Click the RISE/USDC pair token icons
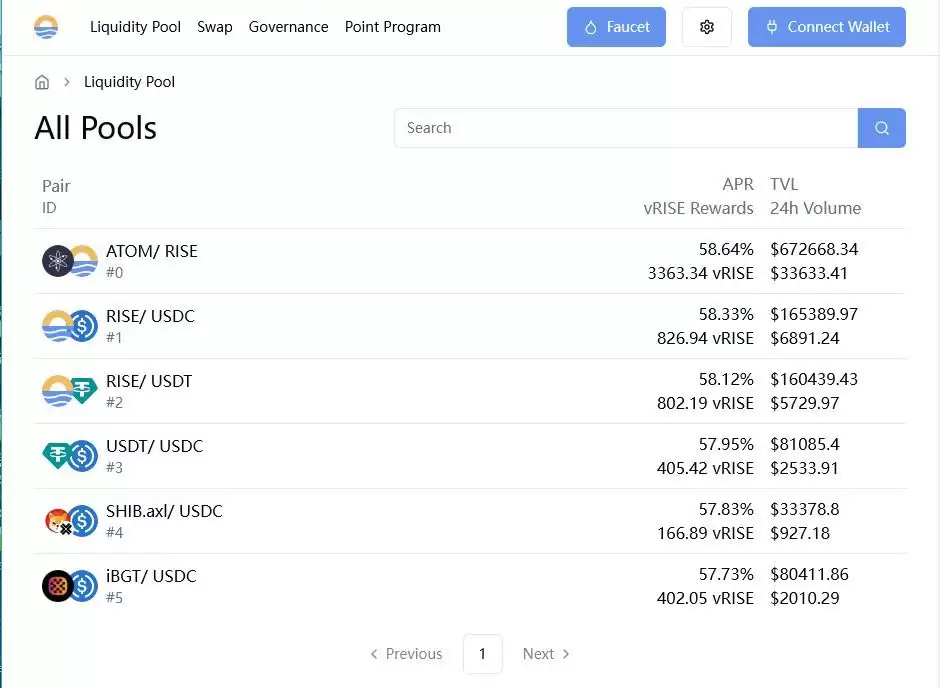 point(69,326)
